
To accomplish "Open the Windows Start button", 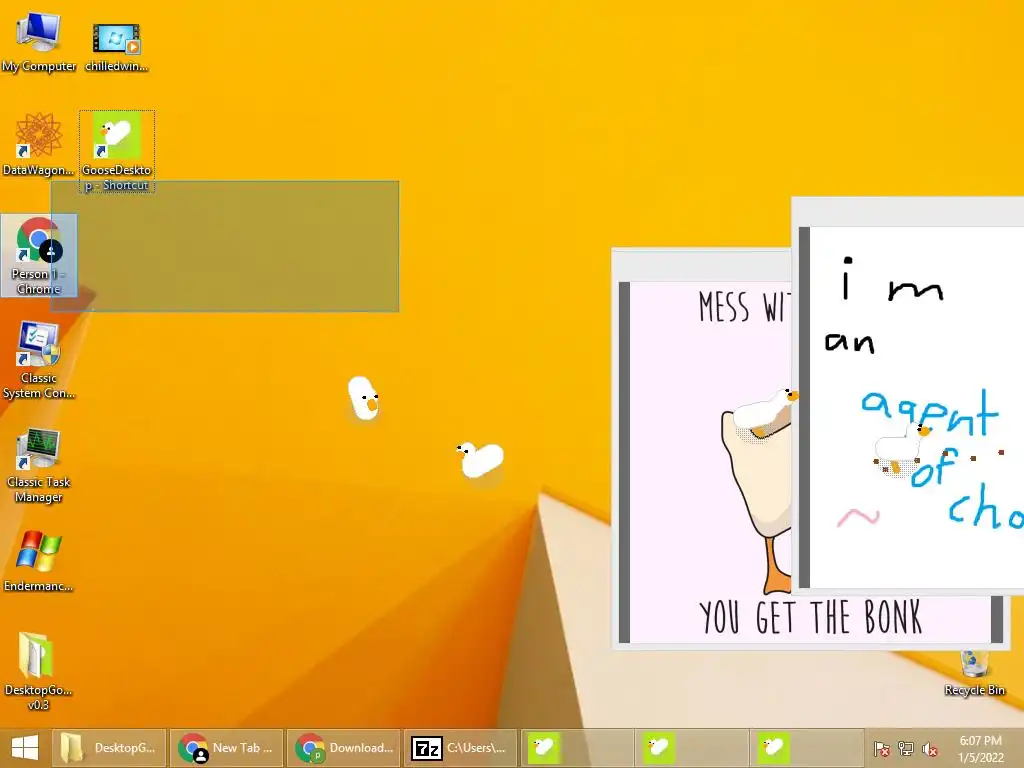I will point(25,748).
